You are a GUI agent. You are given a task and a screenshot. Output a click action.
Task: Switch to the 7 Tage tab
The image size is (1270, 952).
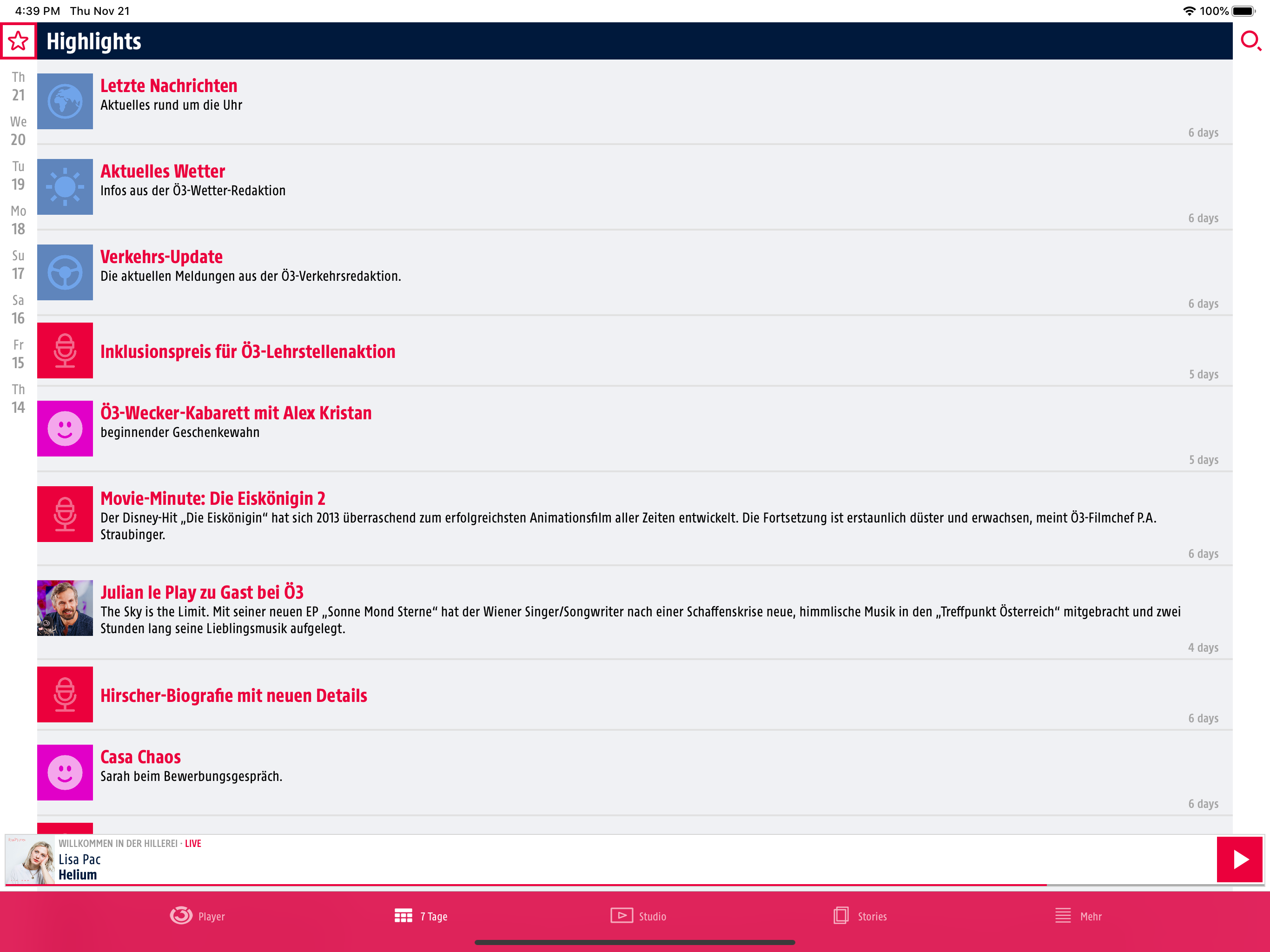421,916
